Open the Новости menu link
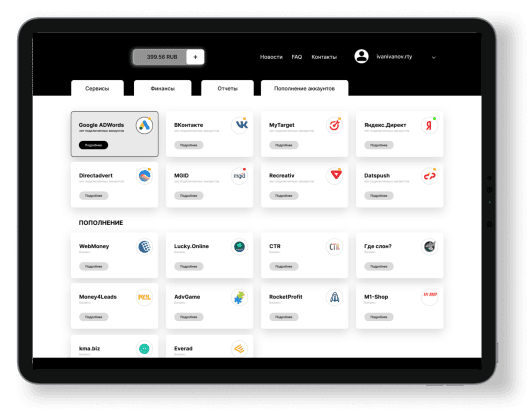 coord(271,57)
